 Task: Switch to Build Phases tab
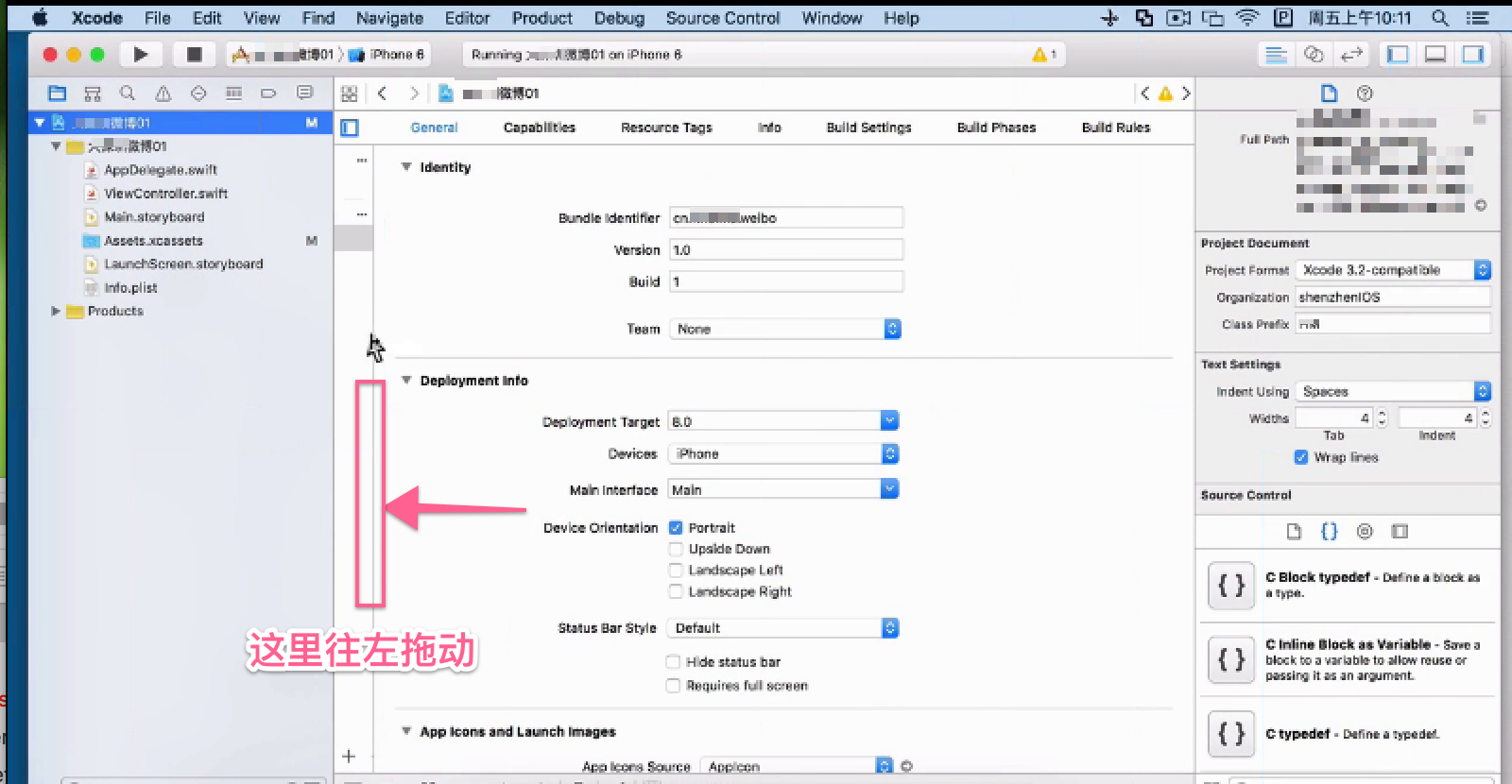tap(996, 128)
